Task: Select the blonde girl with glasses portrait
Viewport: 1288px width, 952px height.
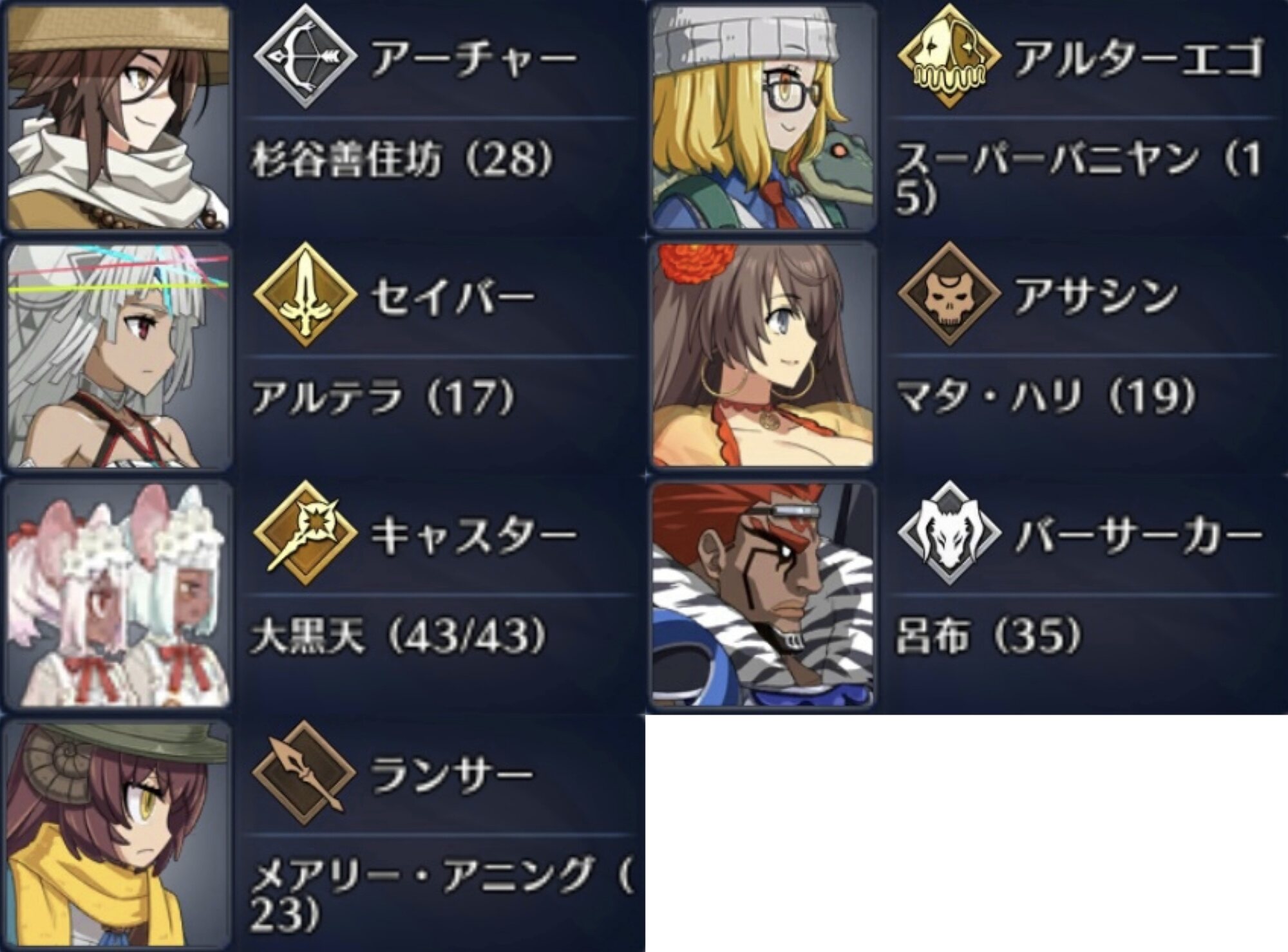Action: point(763,118)
